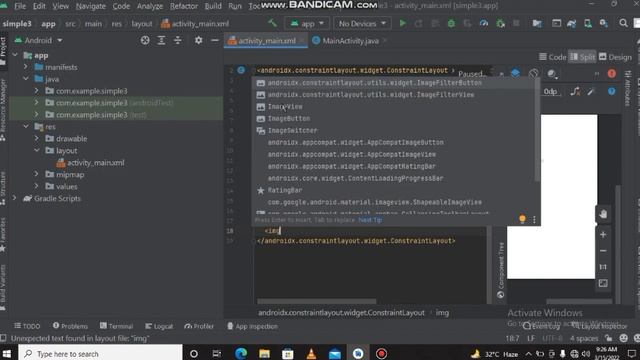Image resolution: width=640 pixels, height=360 pixels.
Task: Open the Problems tool window
Action: click(70, 326)
